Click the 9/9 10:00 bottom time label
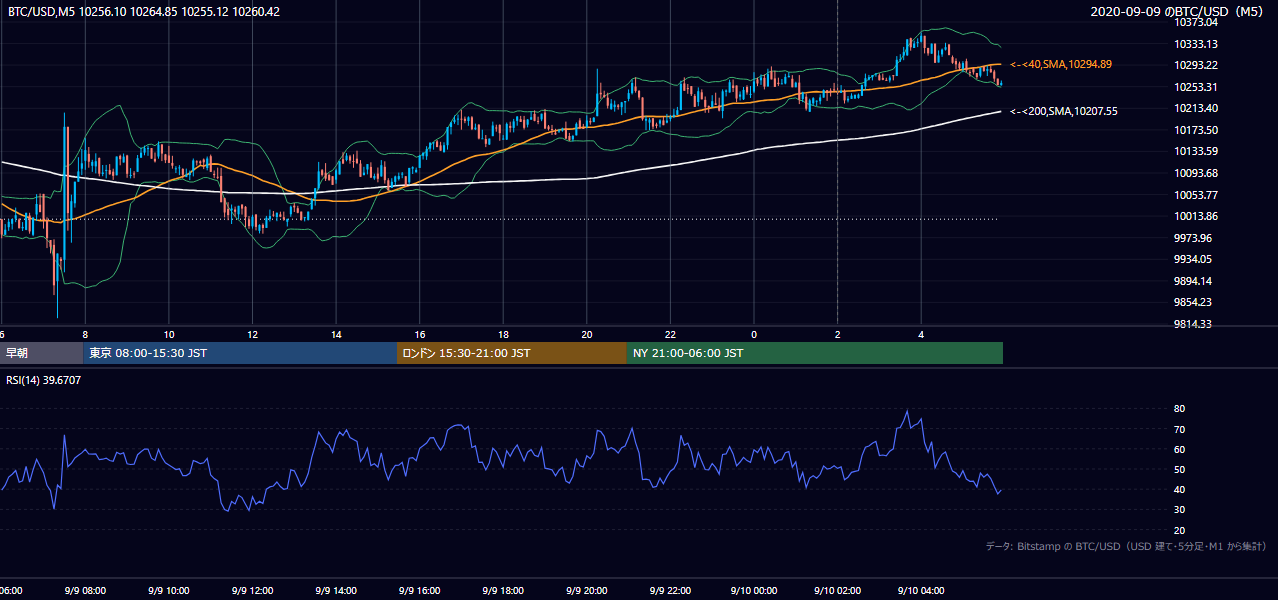The width and height of the screenshot is (1278, 600). coord(169,591)
